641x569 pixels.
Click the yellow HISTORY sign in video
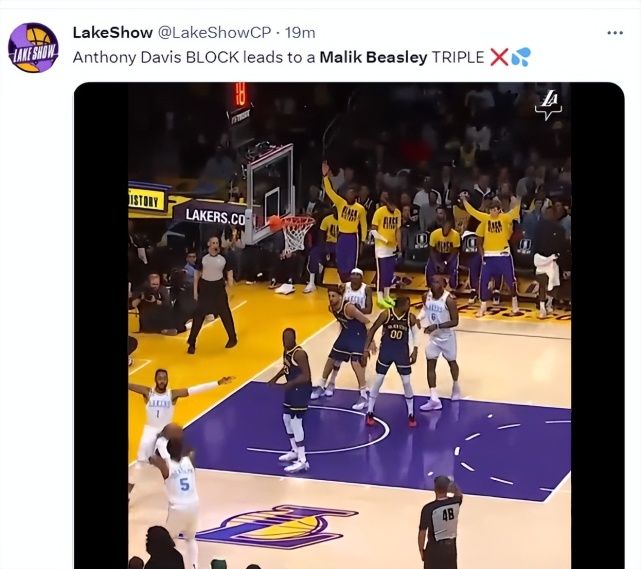click(146, 200)
